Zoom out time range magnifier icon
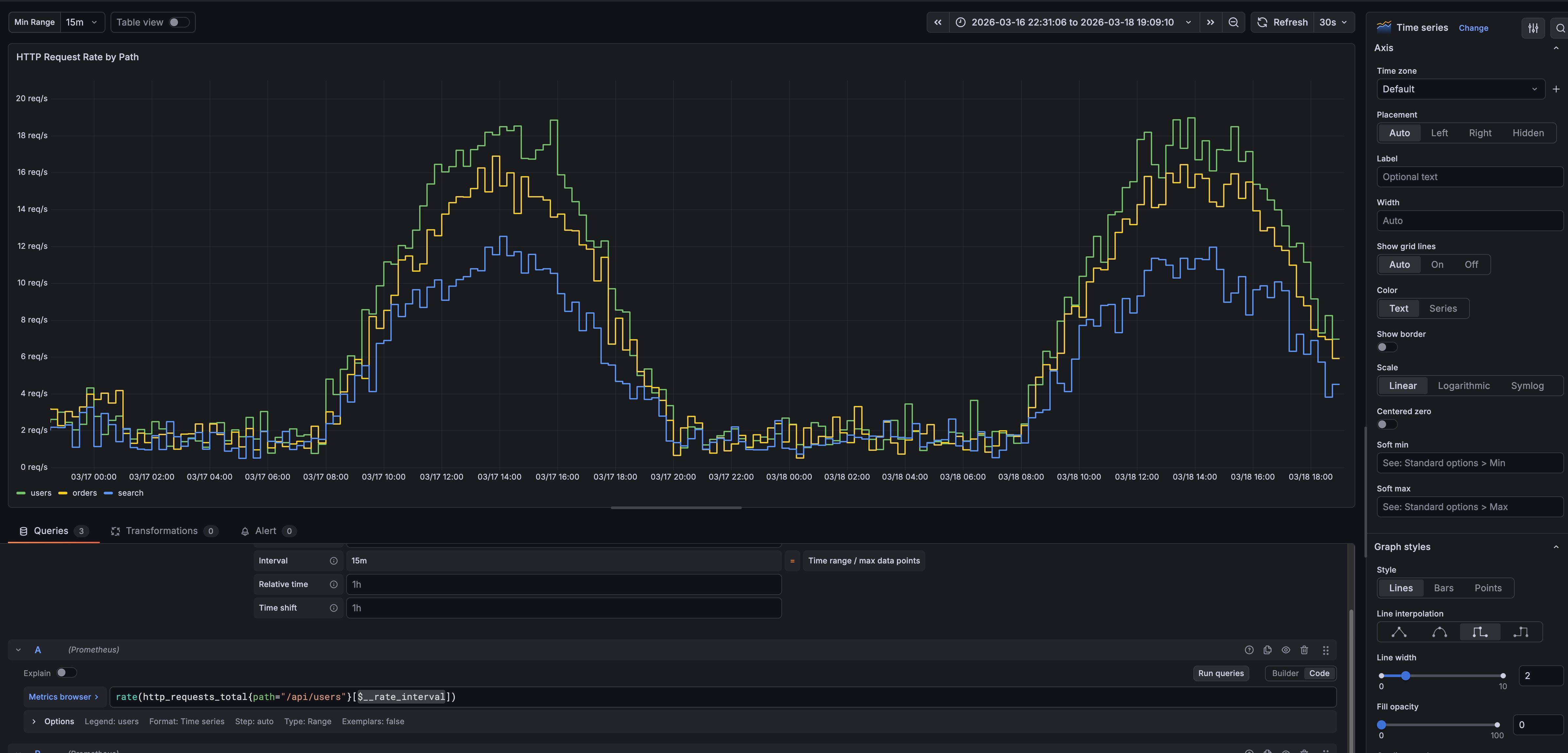The image size is (1568, 753). point(1233,23)
